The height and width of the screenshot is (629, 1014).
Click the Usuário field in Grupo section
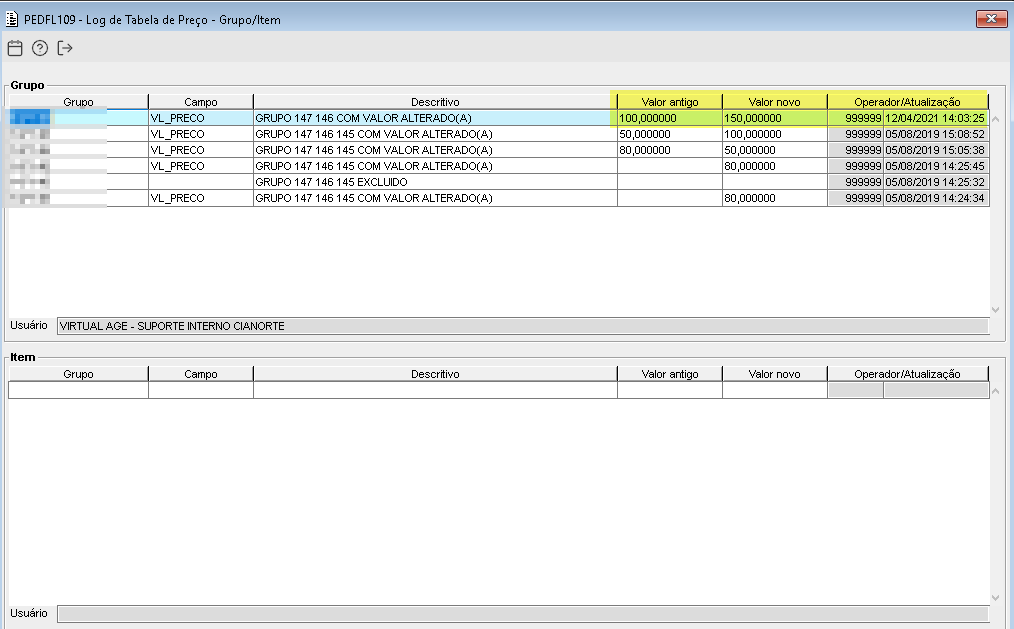[523, 326]
